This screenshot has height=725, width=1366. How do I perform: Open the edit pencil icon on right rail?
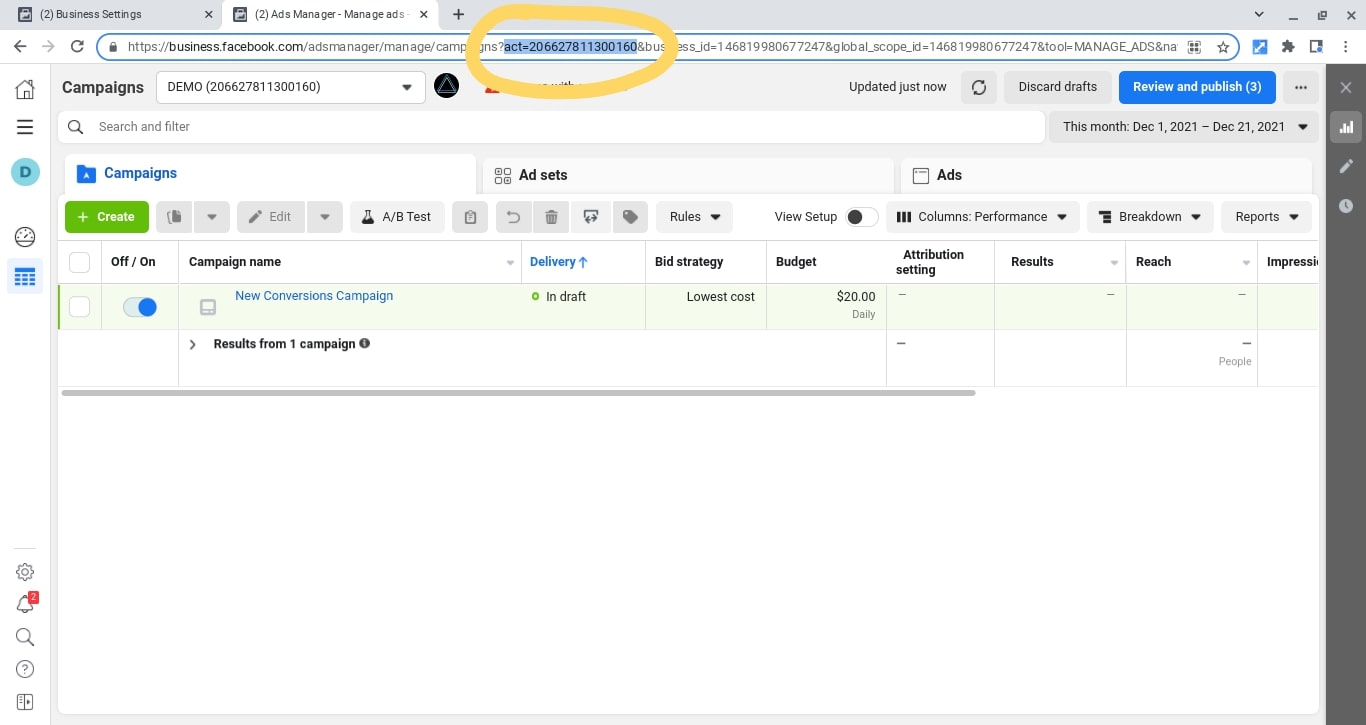(1346, 166)
